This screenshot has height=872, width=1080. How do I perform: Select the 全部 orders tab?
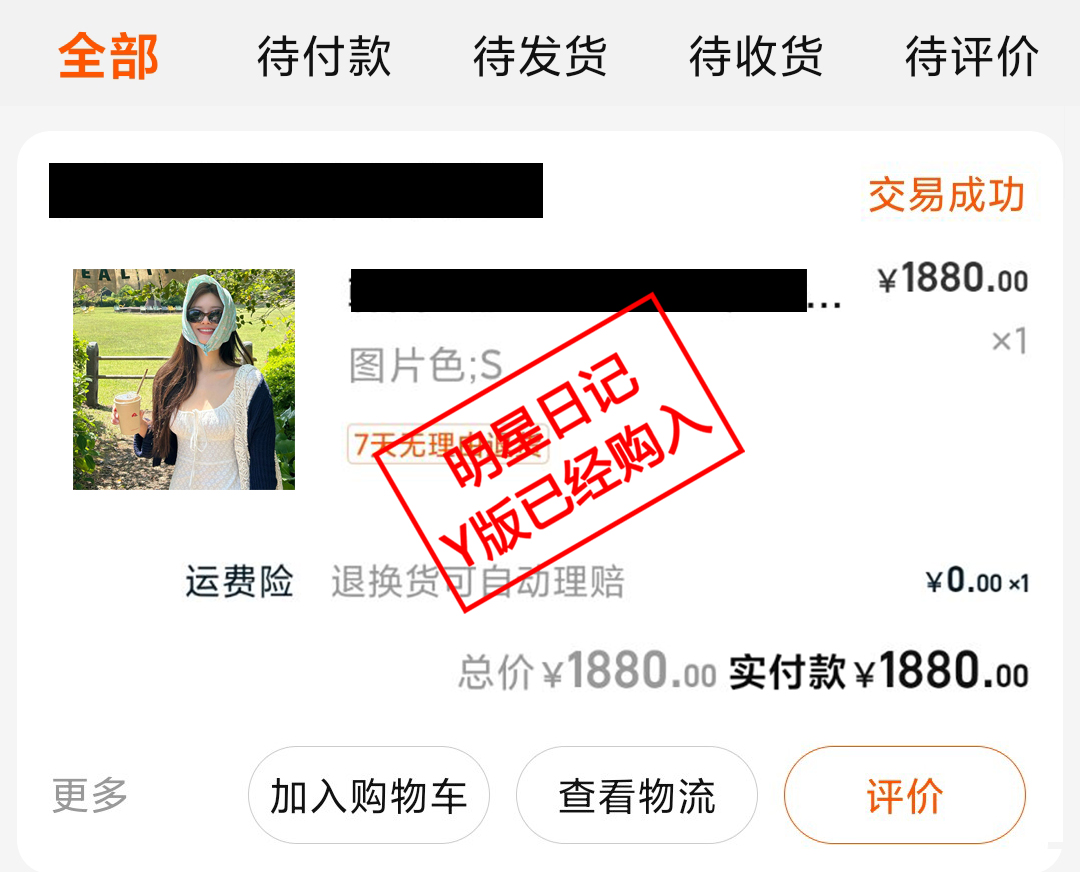click(109, 56)
